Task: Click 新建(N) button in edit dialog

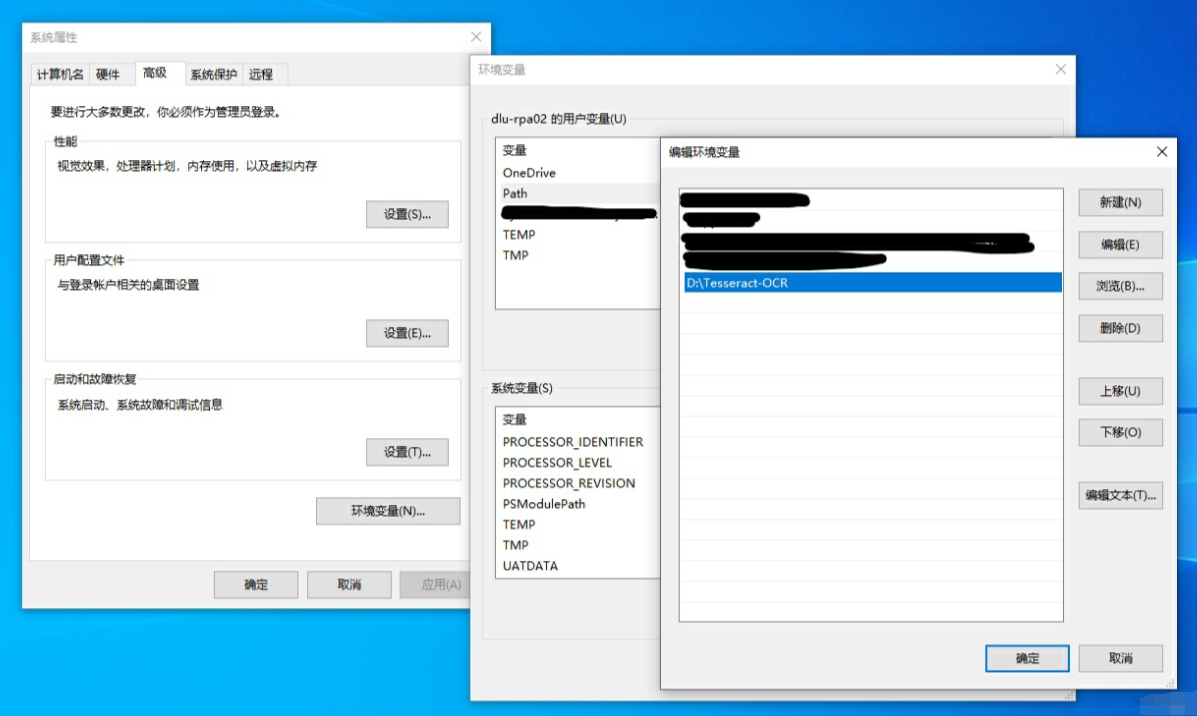Action: click(1120, 202)
